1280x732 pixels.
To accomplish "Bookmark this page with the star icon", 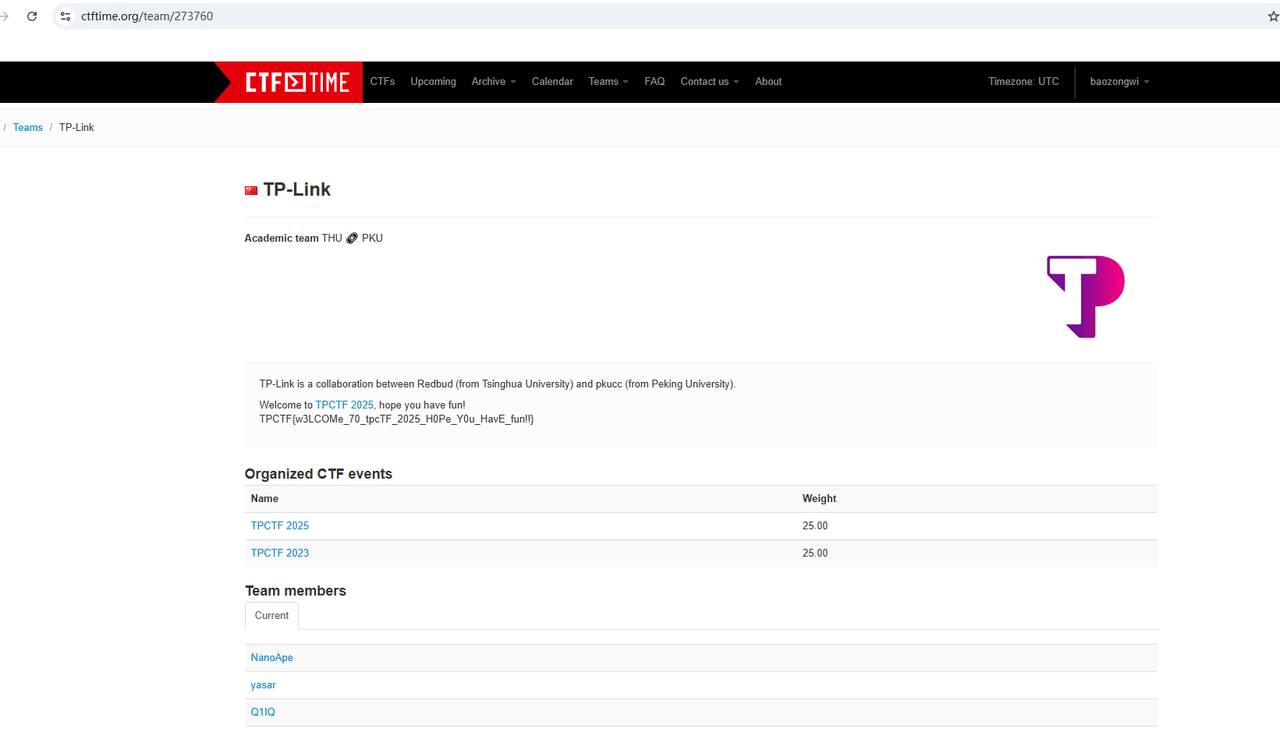I will click(1272, 16).
